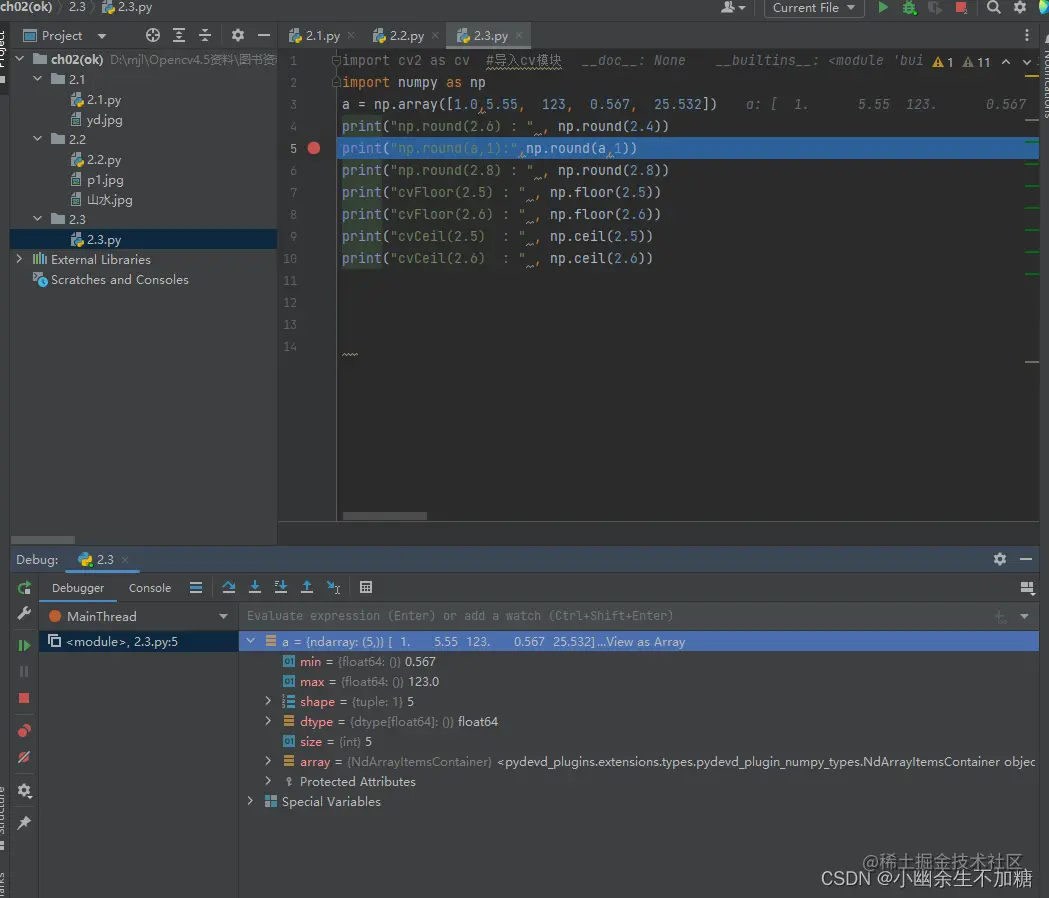Rerun debug session 2.3
1049x898 pixels.
24,588
